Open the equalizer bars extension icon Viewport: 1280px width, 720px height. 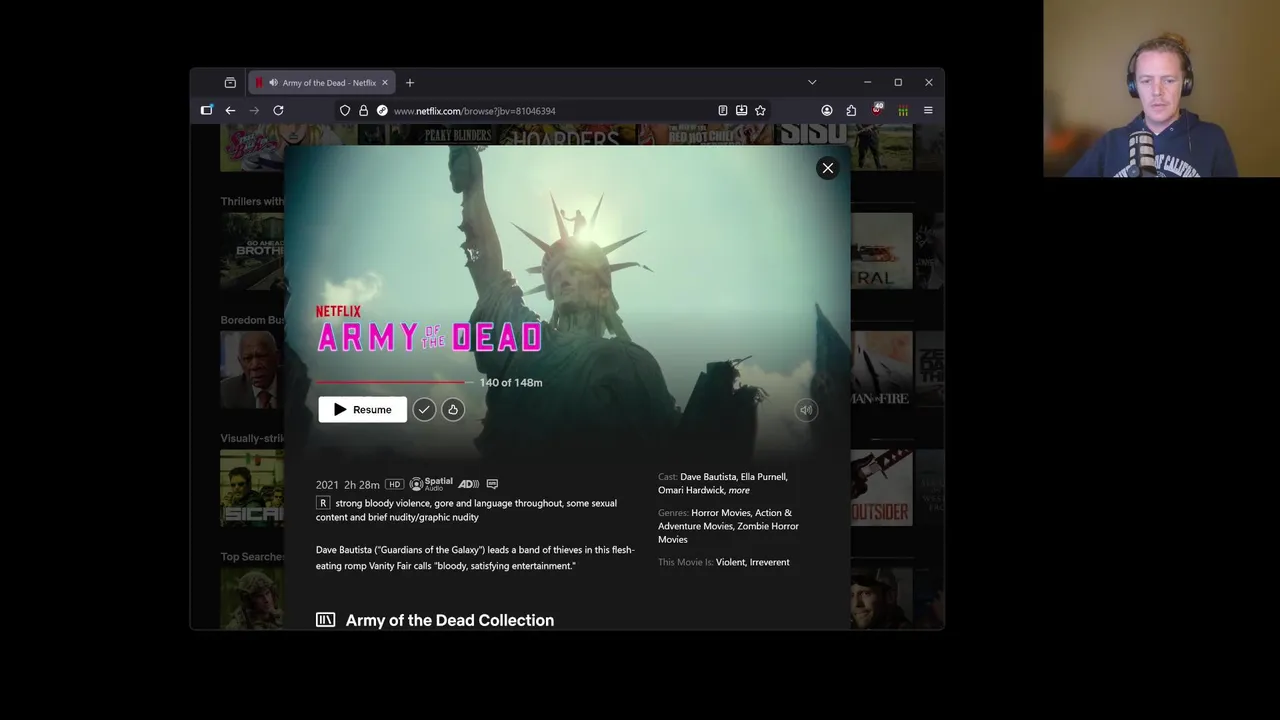tap(903, 110)
